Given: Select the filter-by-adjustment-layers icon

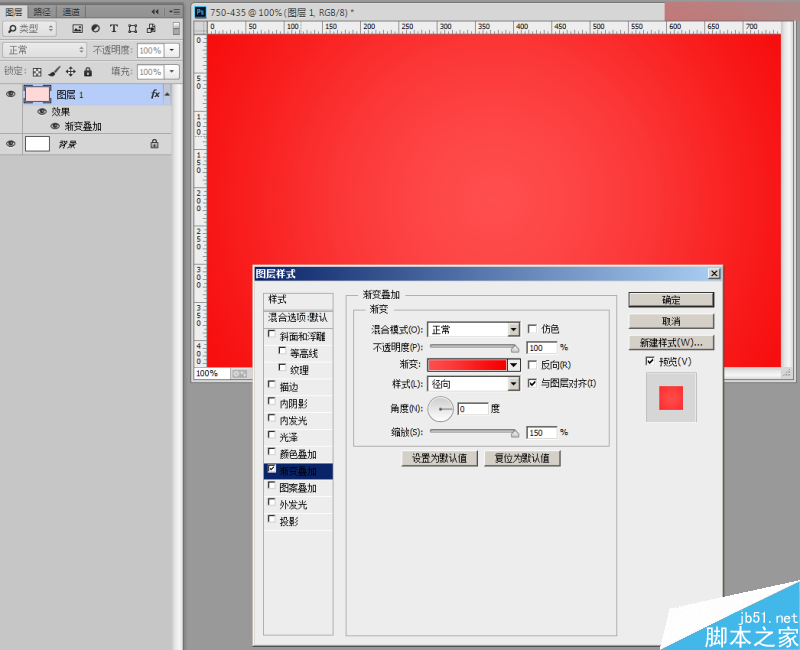Looking at the screenshot, I should (96, 28).
